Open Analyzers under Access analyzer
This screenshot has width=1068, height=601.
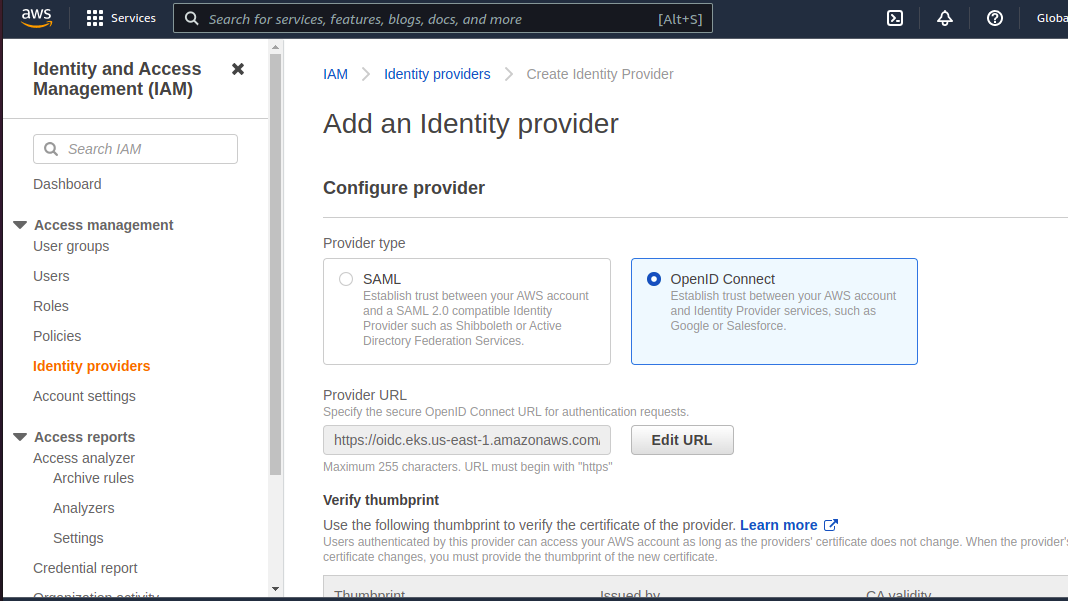coord(84,508)
